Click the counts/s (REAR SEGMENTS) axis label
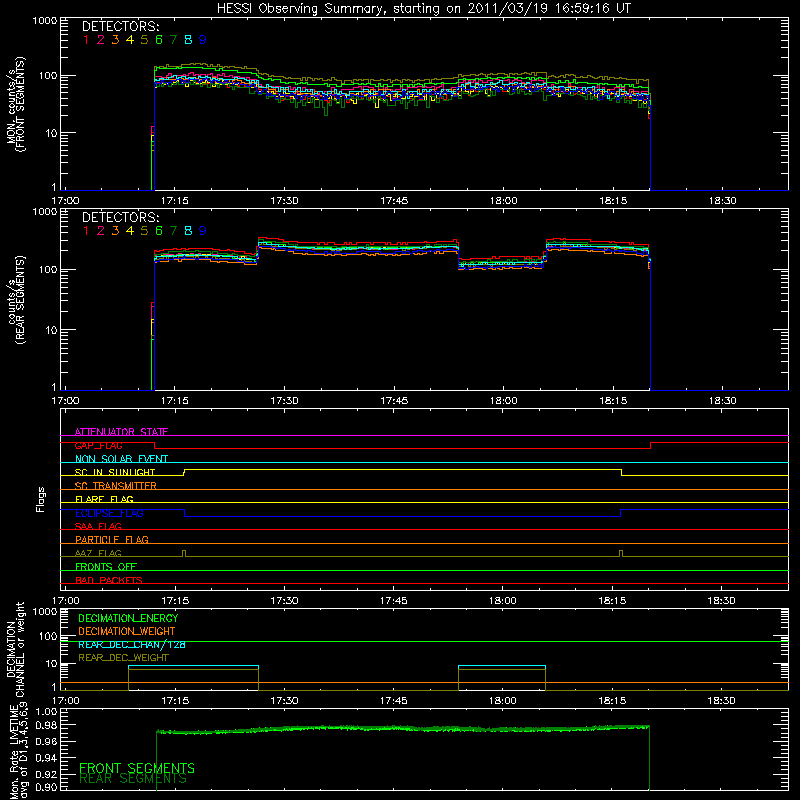The height and width of the screenshot is (800, 800). coord(15,300)
